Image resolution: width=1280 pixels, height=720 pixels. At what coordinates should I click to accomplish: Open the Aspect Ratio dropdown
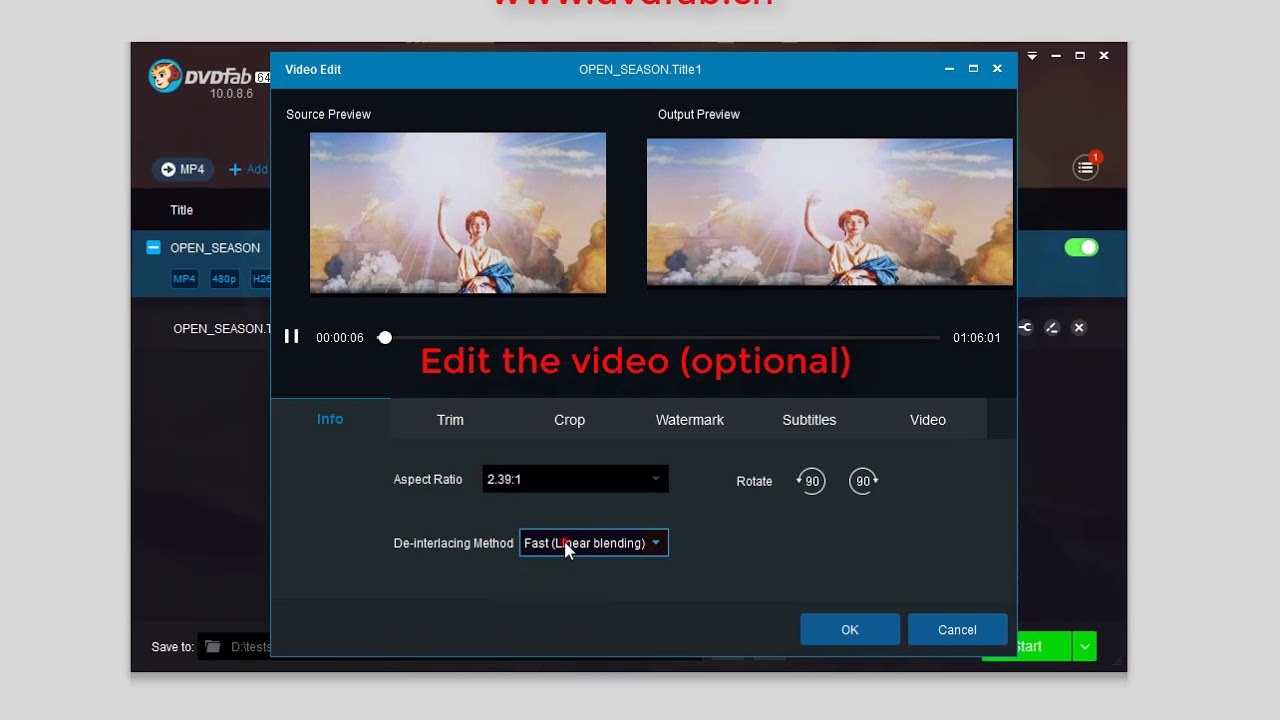(x=575, y=479)
